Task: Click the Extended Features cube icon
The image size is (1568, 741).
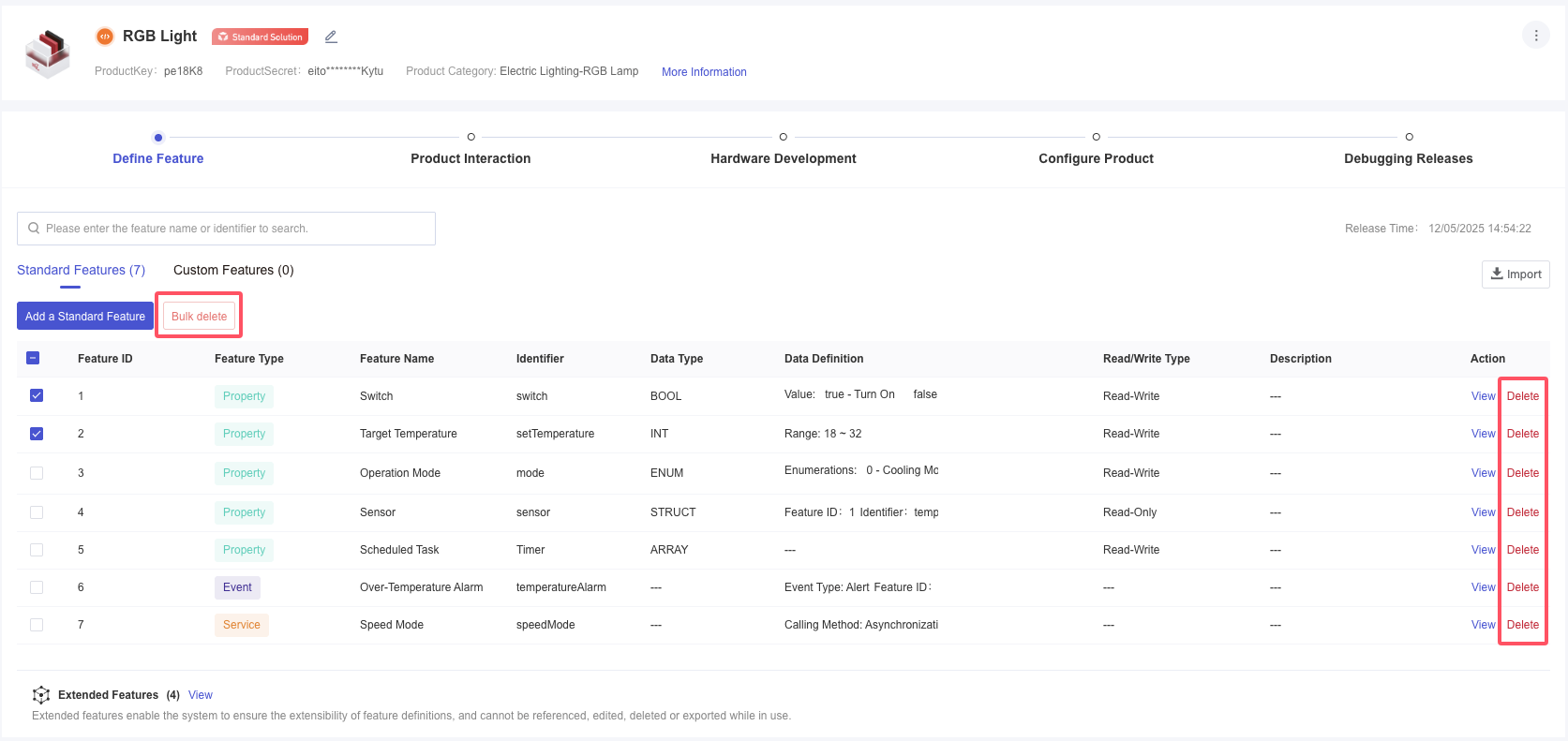Action: pos(41,695)
